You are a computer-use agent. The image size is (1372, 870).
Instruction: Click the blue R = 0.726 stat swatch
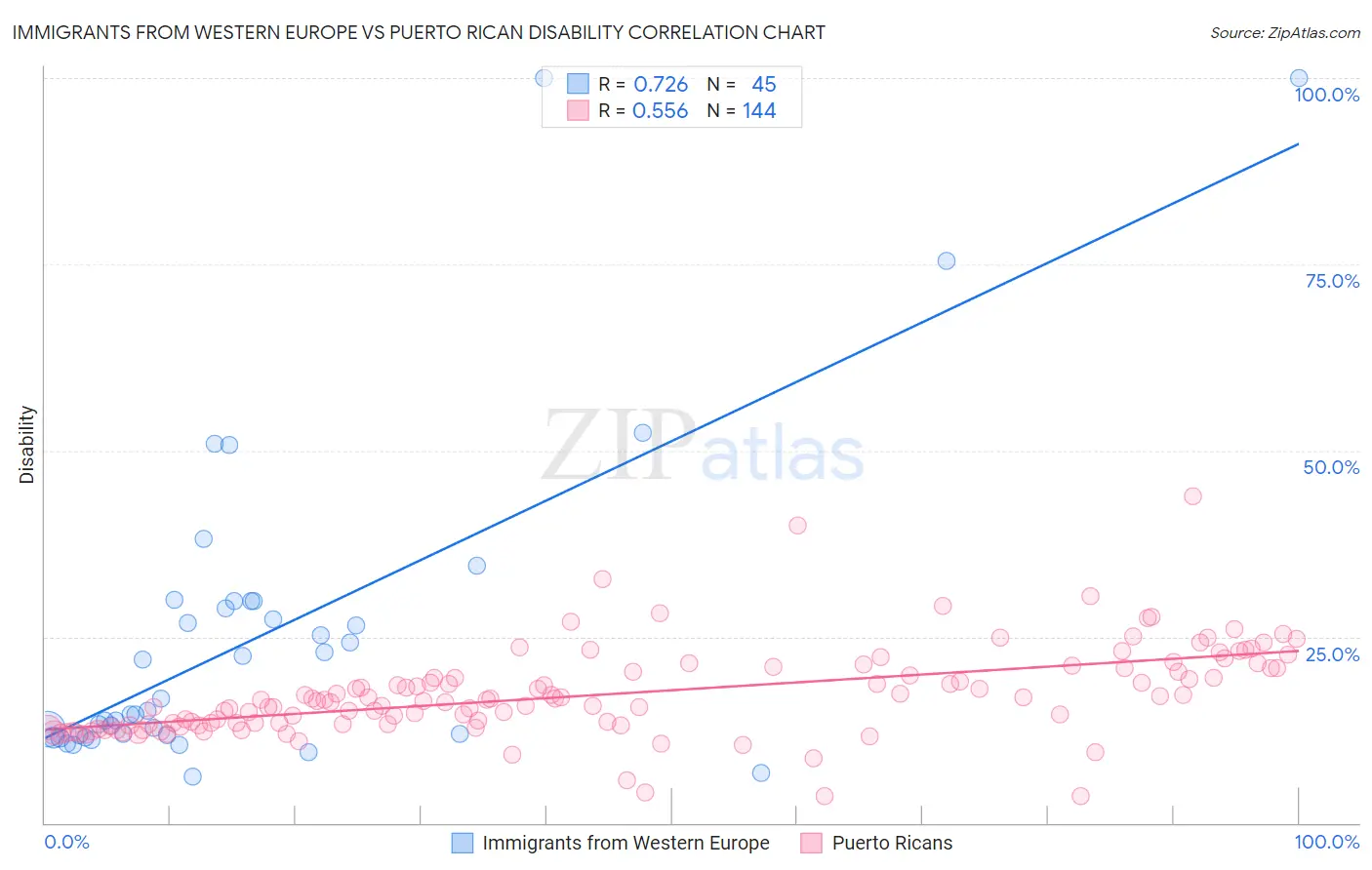(579, 84)
